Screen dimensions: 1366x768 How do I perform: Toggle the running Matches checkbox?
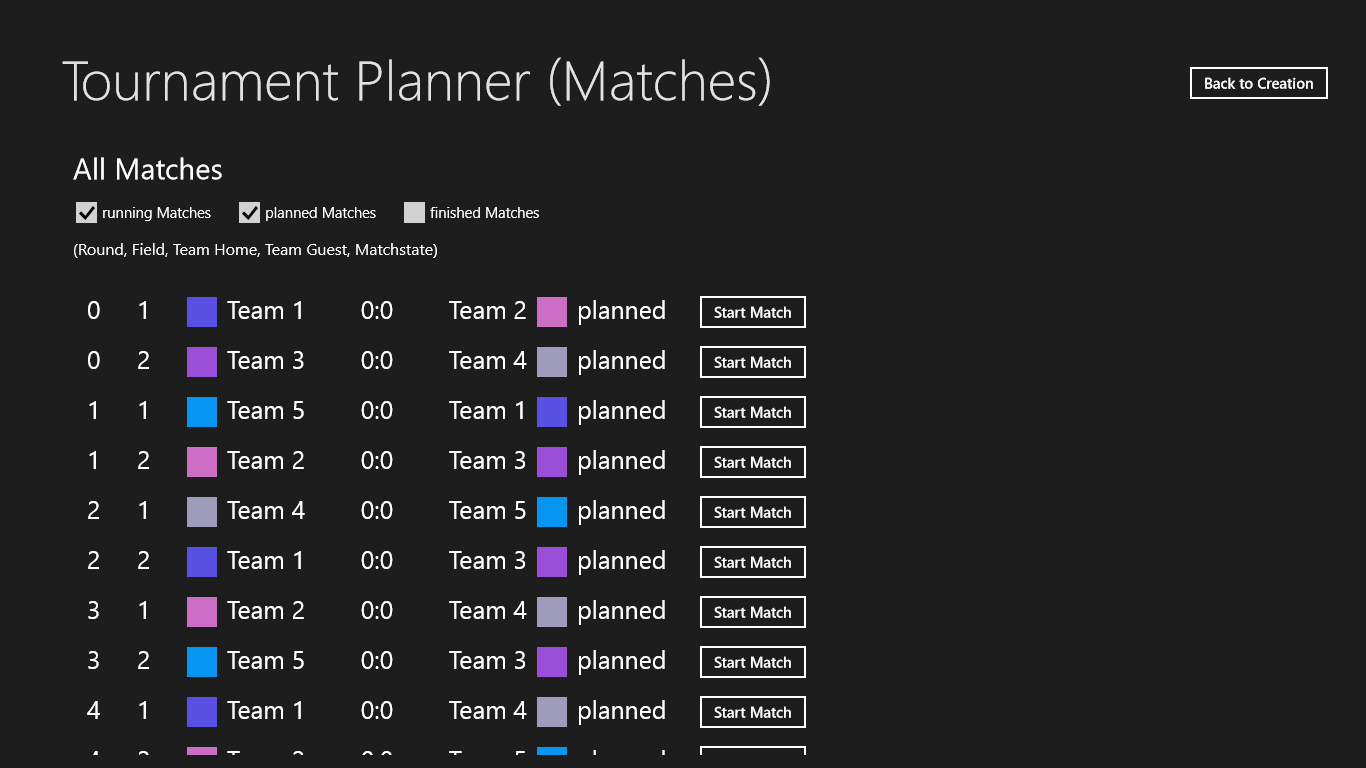[87, 213]
